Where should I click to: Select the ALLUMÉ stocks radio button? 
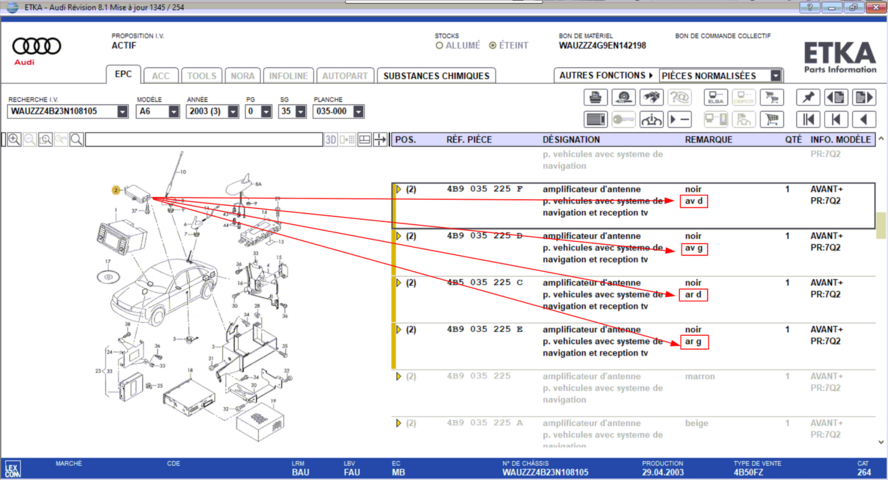click(x=439, y=45)
